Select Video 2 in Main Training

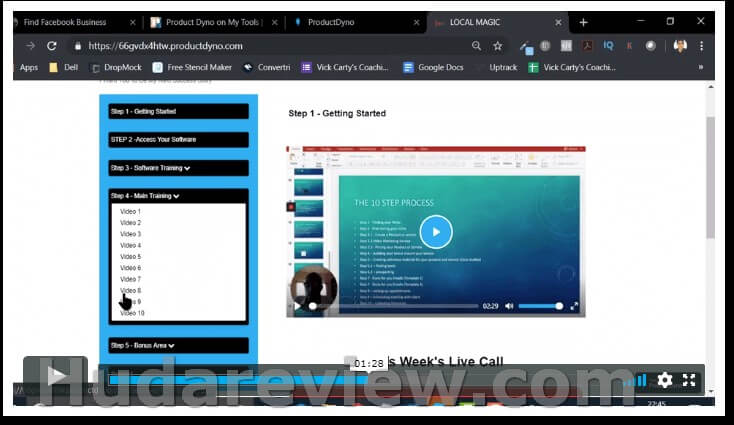pos(130,223)
